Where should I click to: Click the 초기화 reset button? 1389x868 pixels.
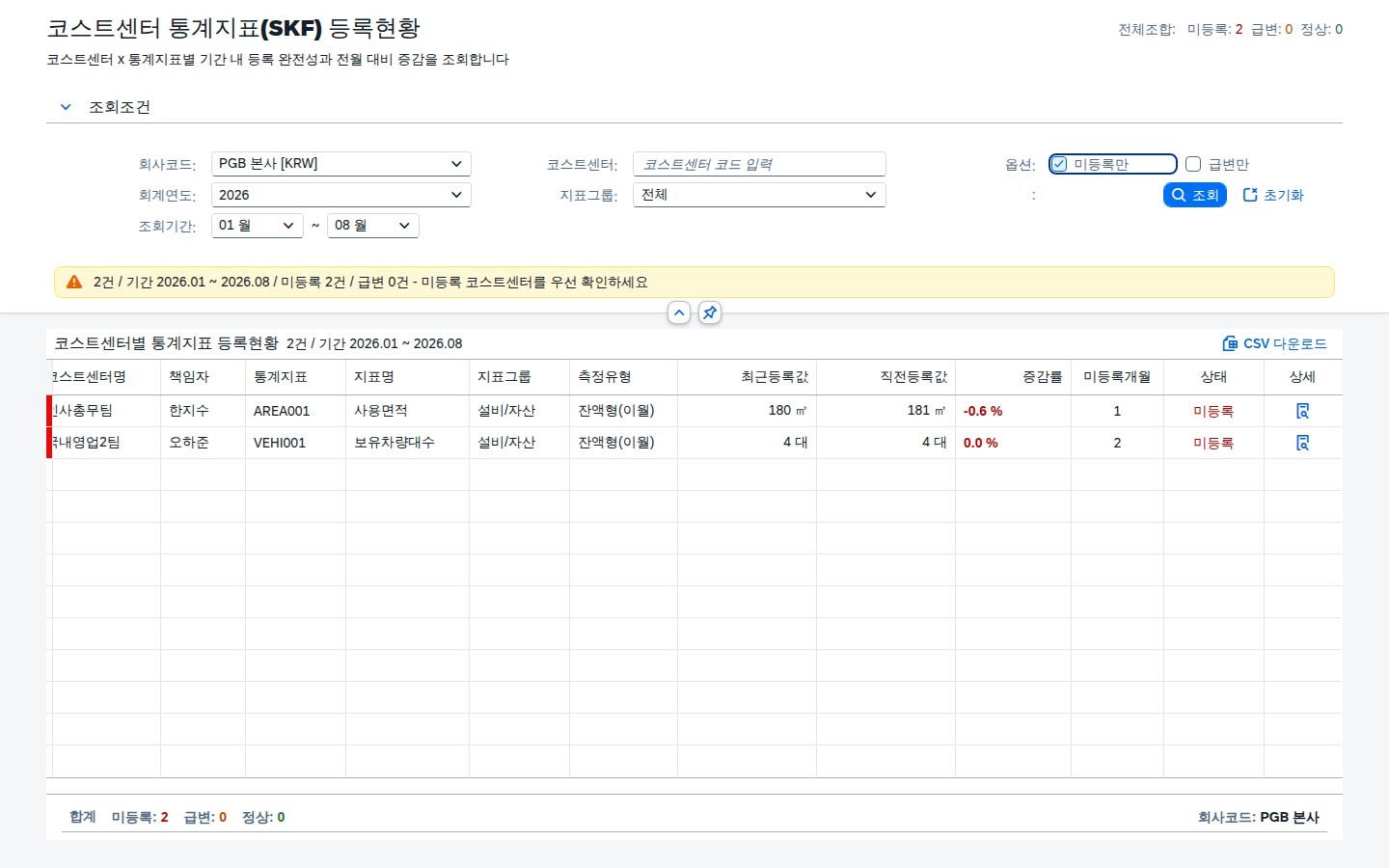(x=1273, y=195)
